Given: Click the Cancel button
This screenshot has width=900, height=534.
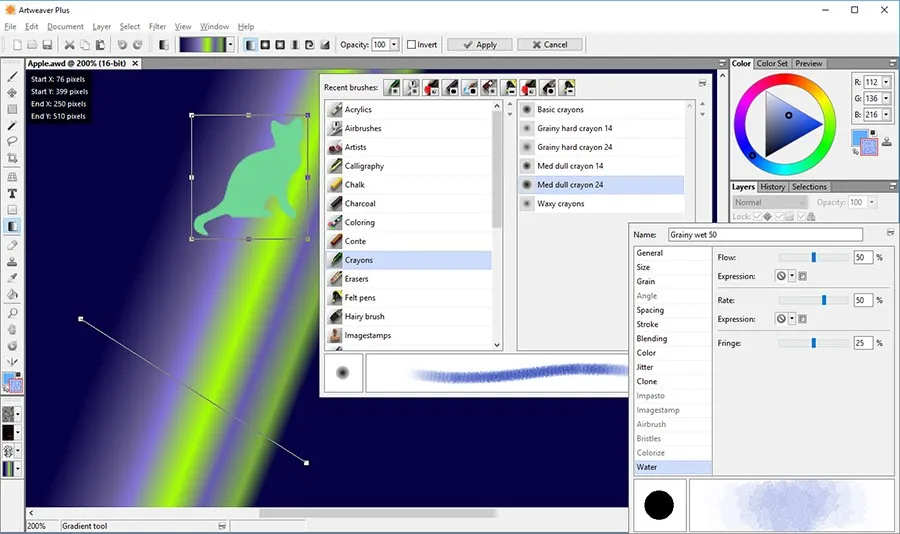Looking at the screenshot, I should [x=549, y=45].
